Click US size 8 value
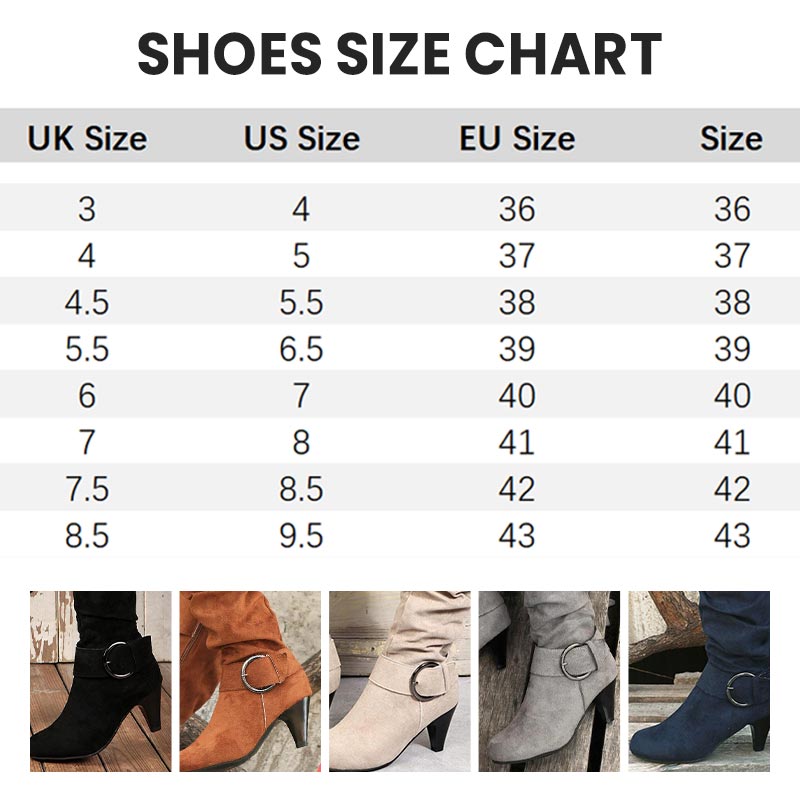Image resolution: width=800 pixels, height=800 pixels. 301,442
